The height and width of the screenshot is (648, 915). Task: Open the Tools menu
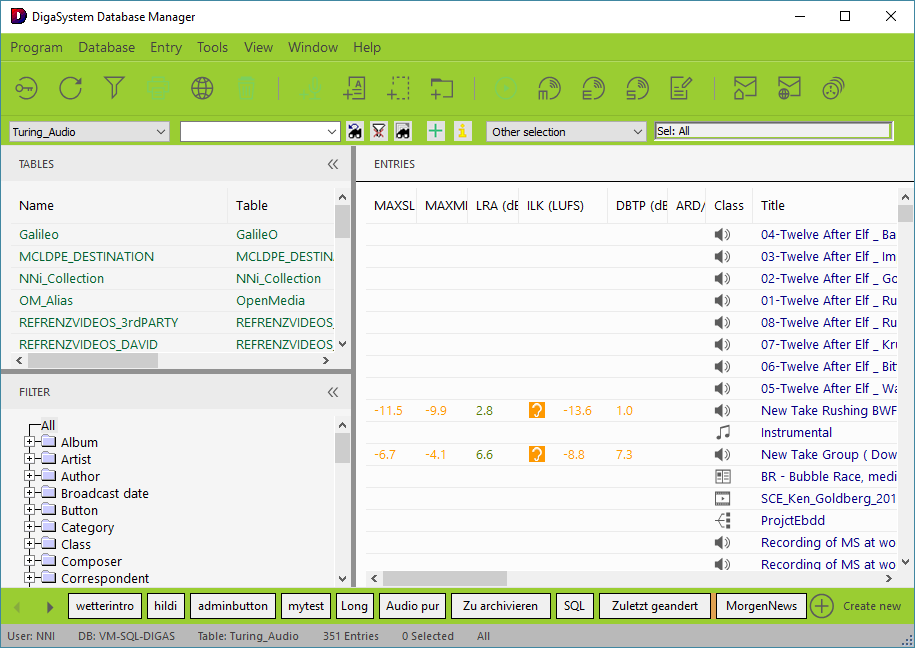(211, 47)
